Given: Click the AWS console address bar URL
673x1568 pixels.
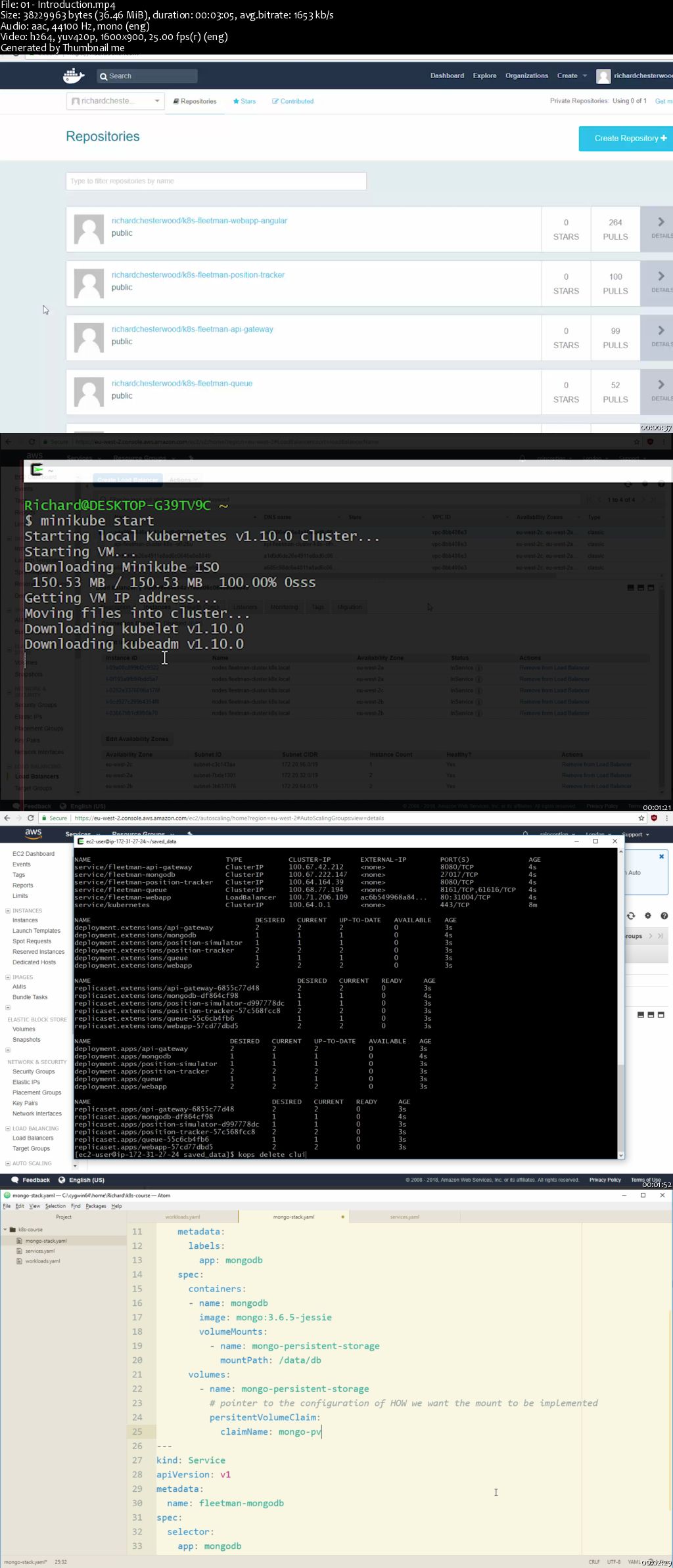Looking at the screenshot, I should [x=229, y=818].
